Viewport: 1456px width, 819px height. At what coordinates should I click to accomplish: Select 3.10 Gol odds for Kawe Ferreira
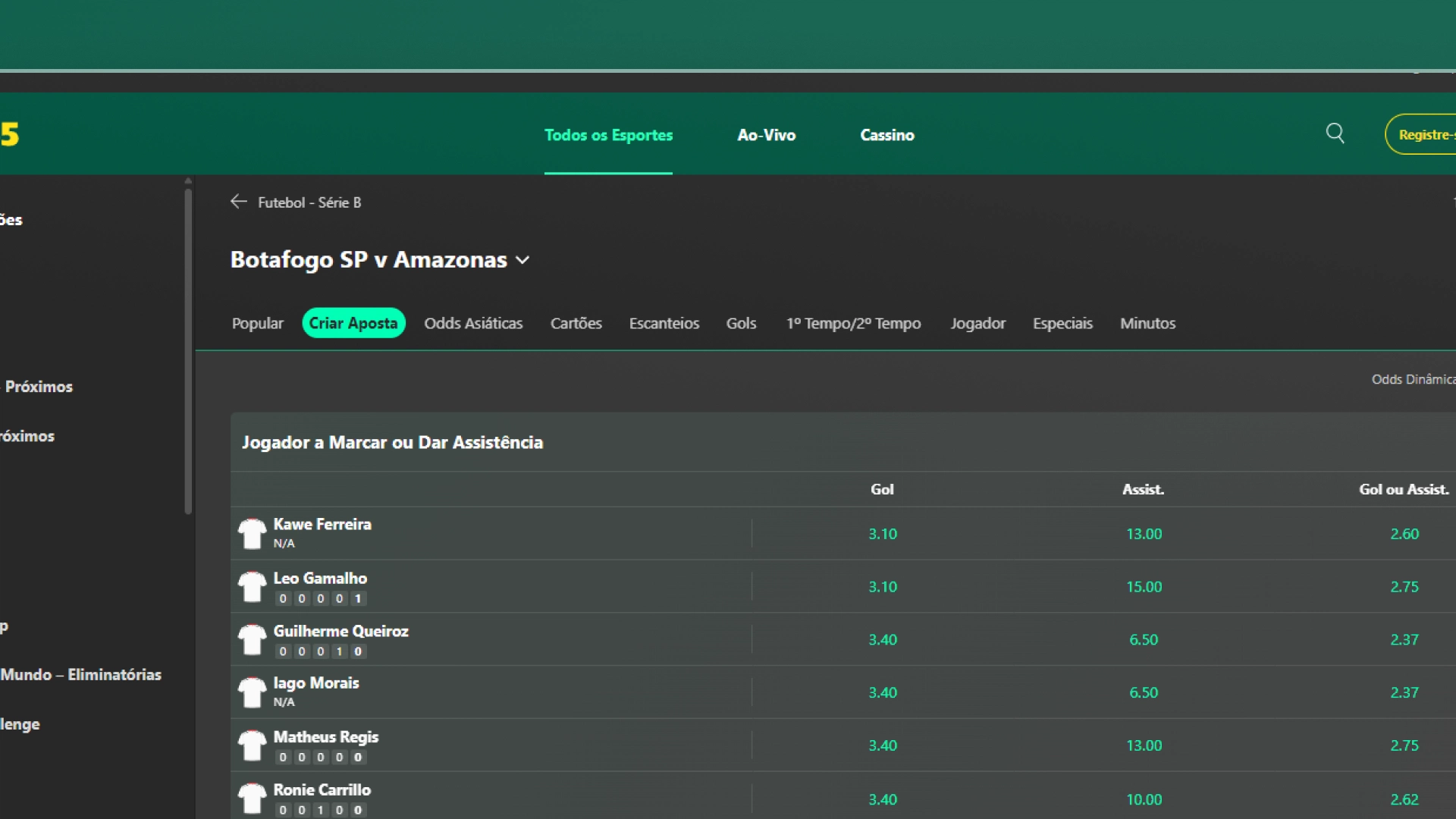(882, 533)
